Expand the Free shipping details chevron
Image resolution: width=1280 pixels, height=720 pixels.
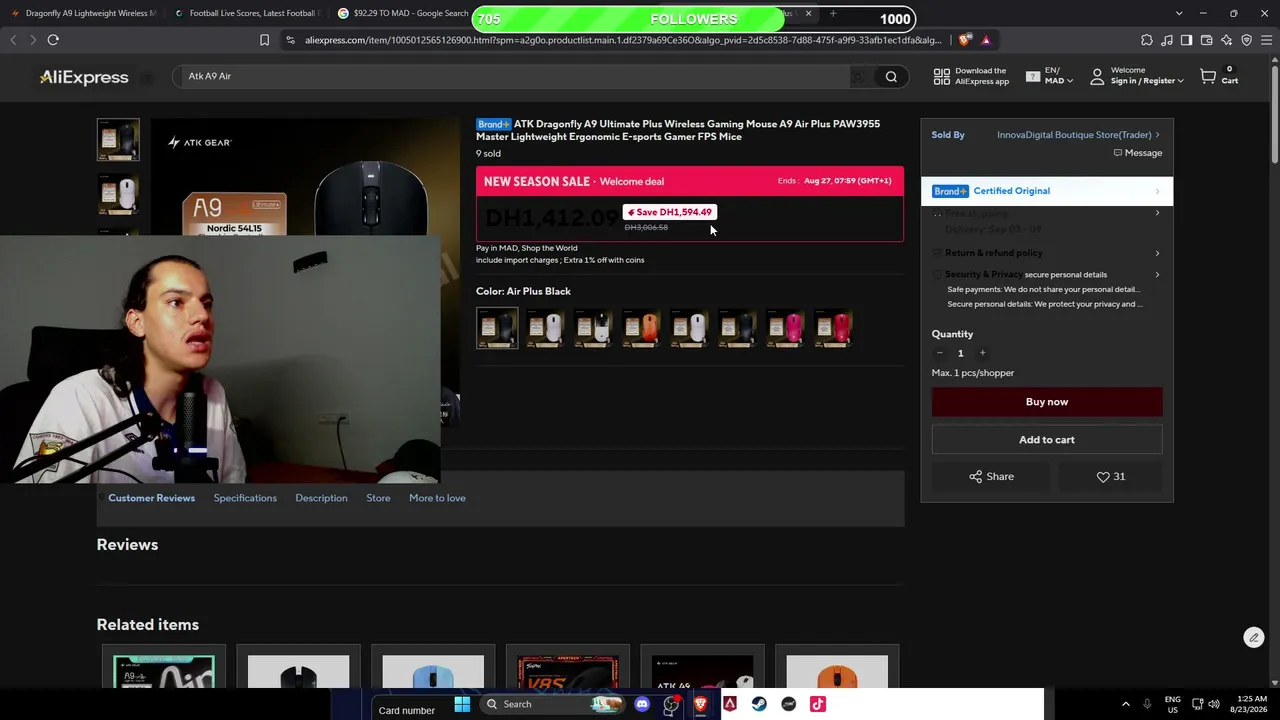[1157, 213]
